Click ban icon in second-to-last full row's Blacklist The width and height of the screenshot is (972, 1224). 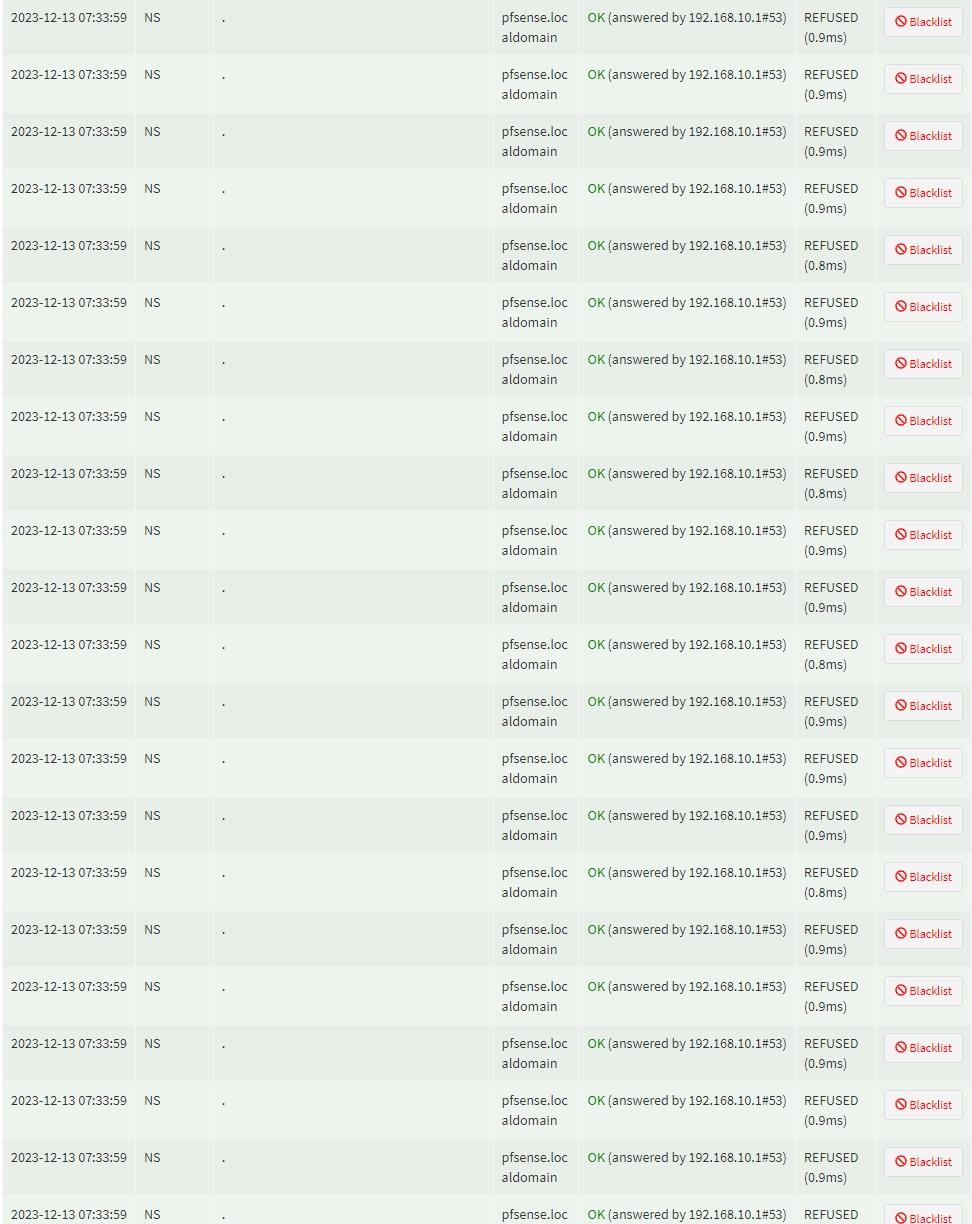coord(900,1104)
